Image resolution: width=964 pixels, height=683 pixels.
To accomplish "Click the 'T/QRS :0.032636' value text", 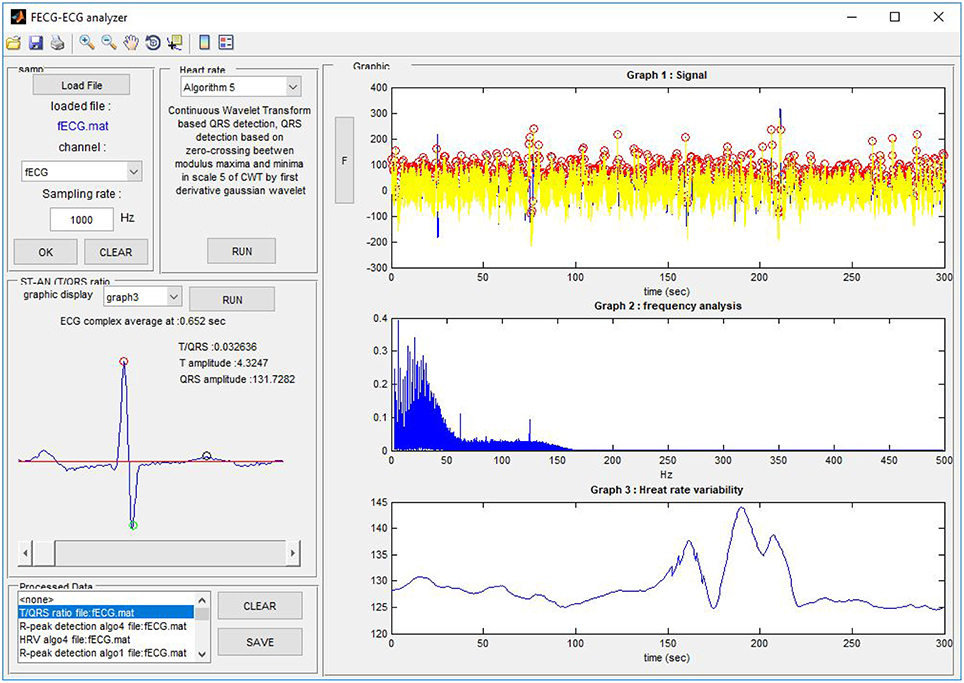I will (217, 347).
